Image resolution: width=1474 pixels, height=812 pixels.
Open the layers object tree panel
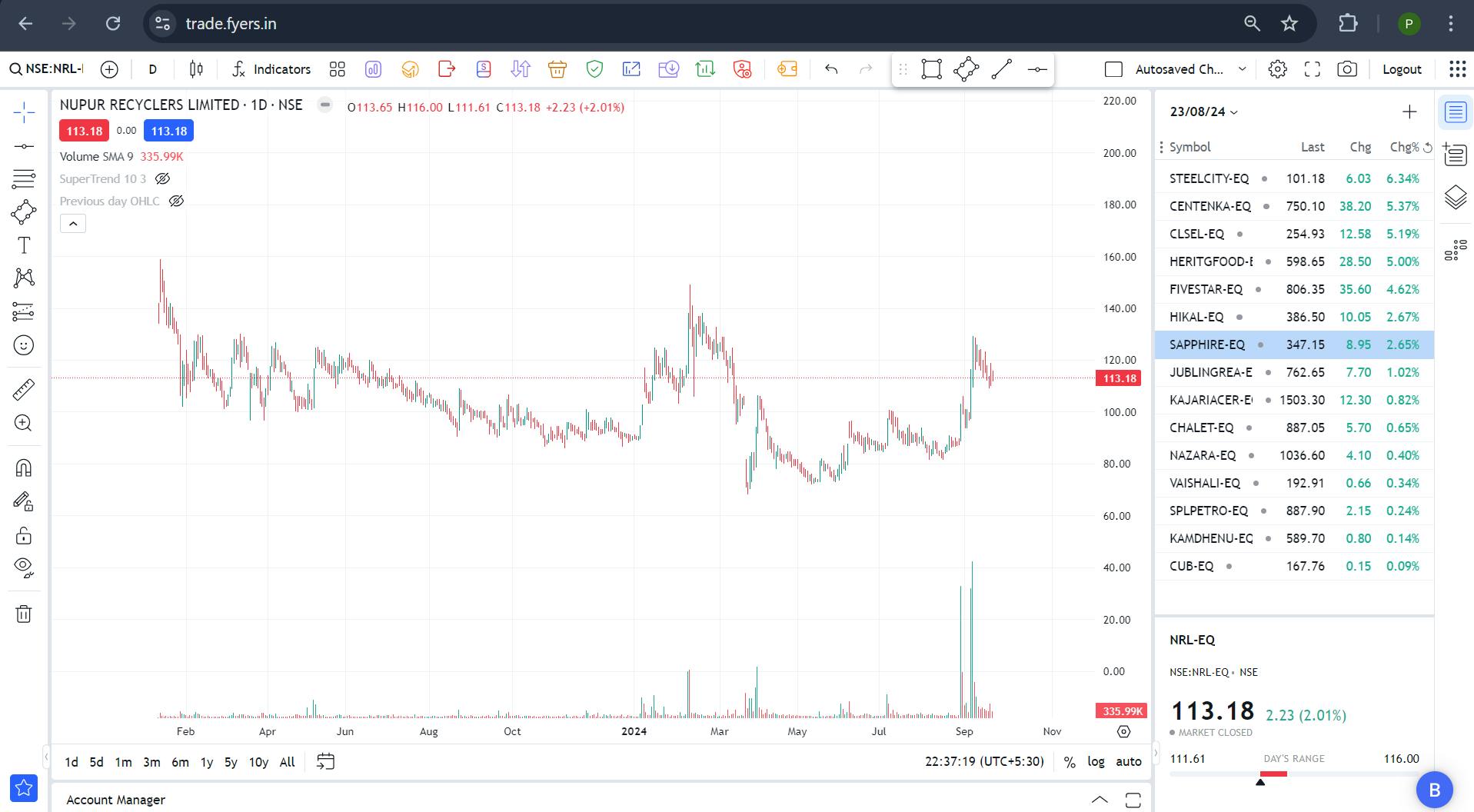pos(1456,198)
